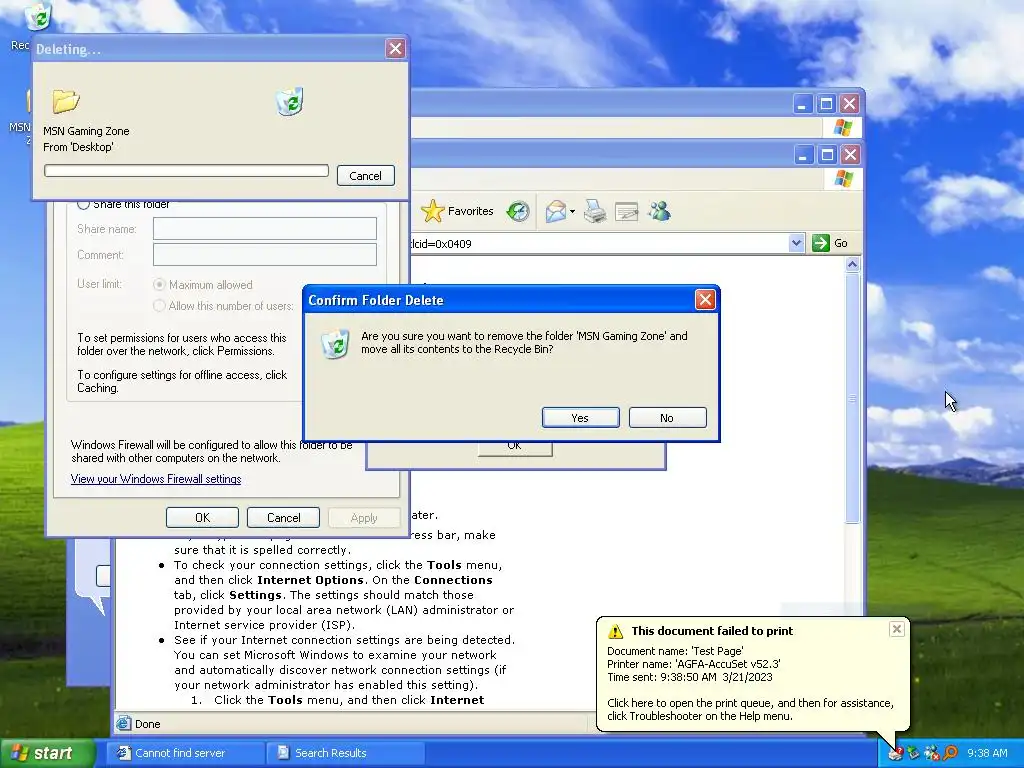
Task: Open View your Windows Firewall settings link
Action: point(156,479)
